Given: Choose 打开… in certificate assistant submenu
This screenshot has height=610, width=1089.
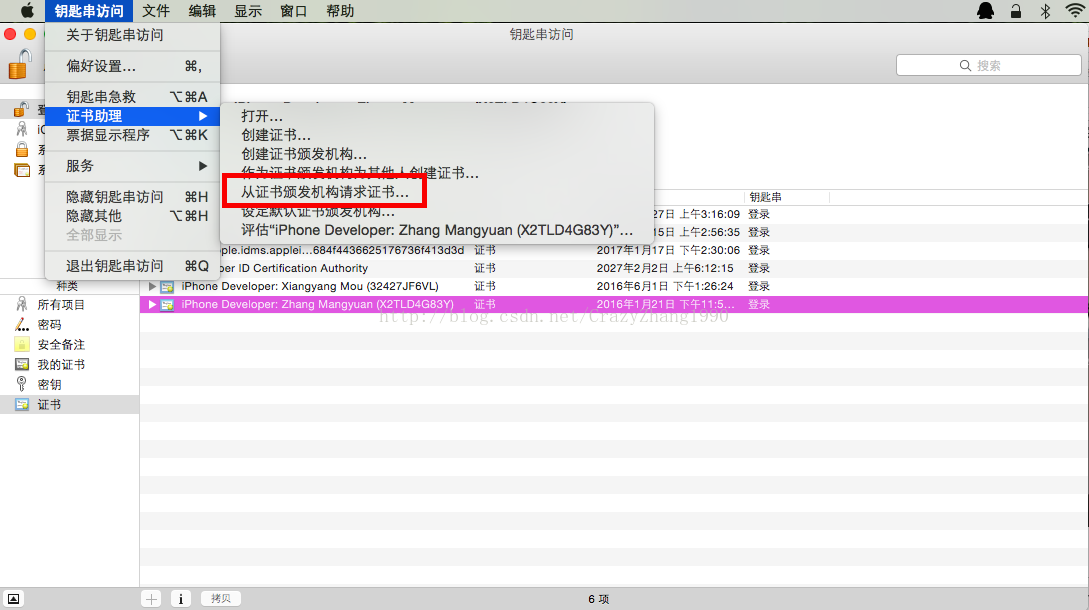Looking at the screenshot, I should point(437,116).
